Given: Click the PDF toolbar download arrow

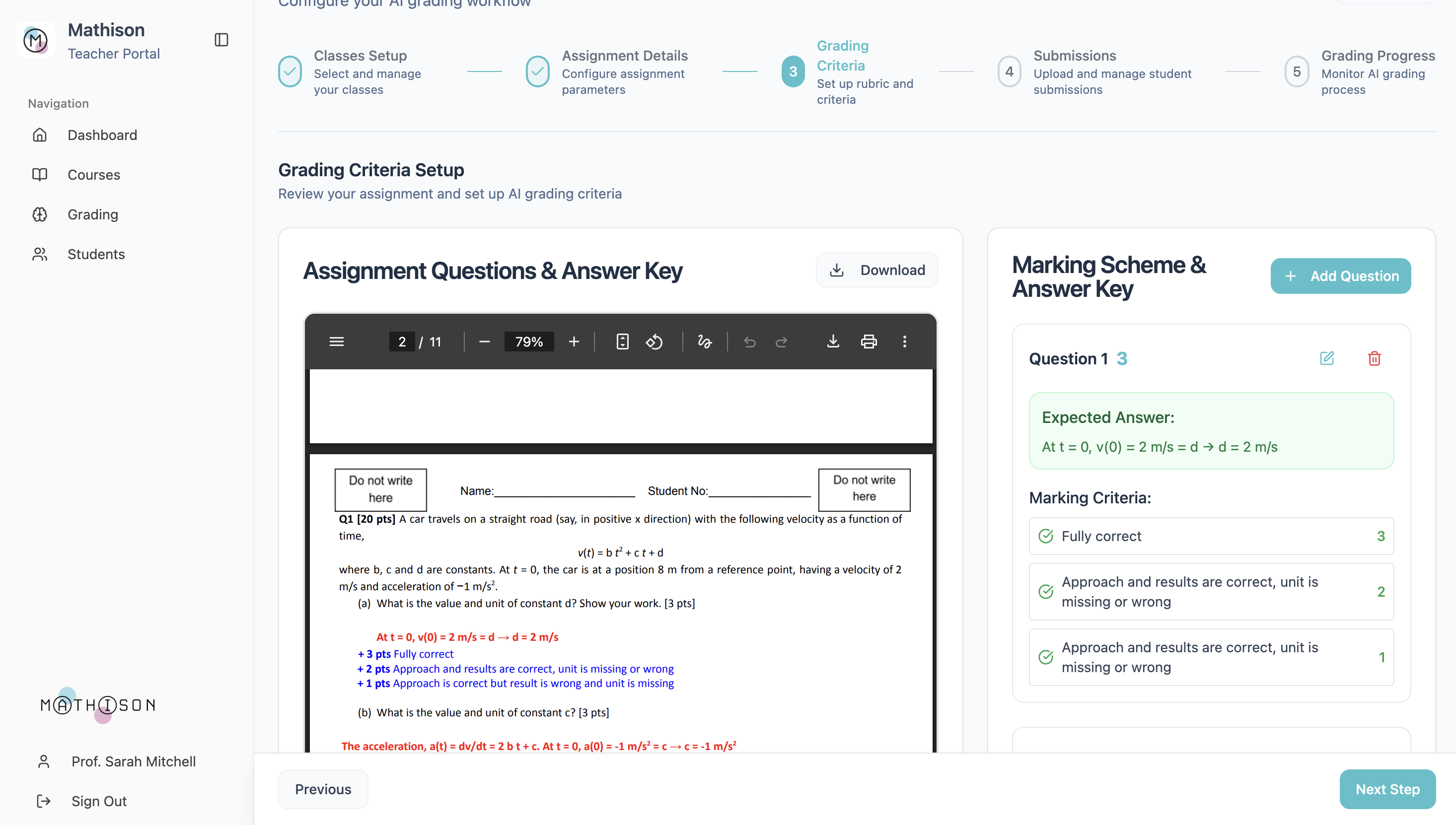Looking at the screenshot, I should [x=833, y=342].
